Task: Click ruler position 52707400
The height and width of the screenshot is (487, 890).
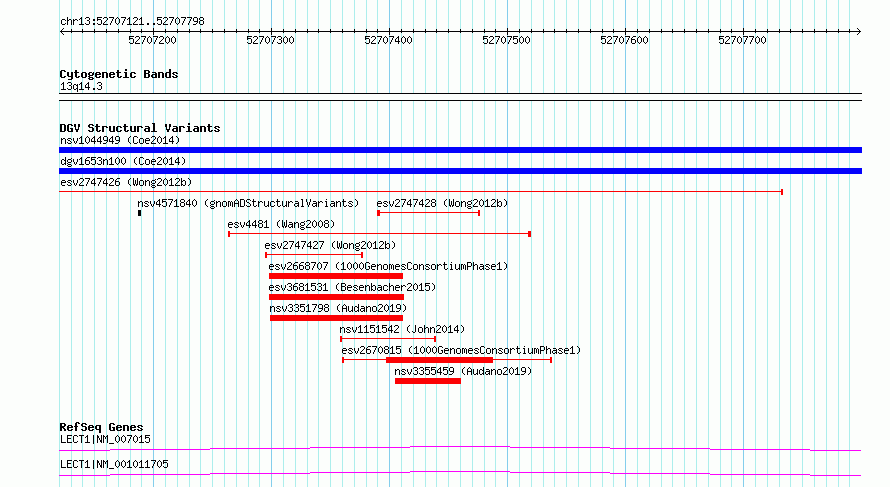Action: (x=388, y=40)
